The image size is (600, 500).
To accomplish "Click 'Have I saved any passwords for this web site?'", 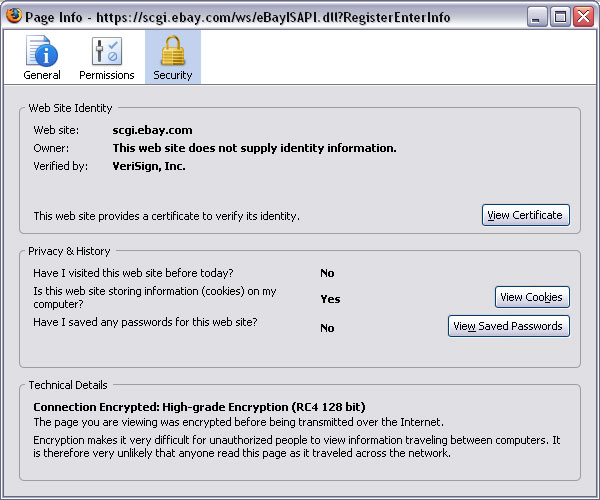I will (145, 322).
